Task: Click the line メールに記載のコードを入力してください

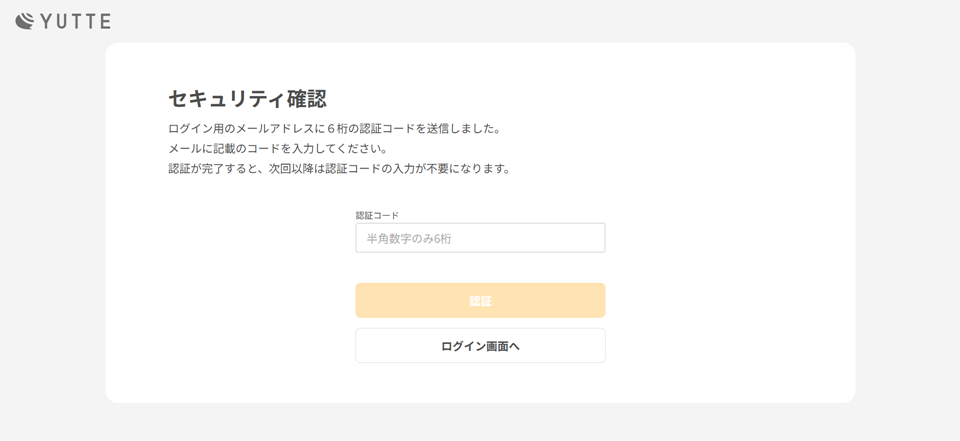Action: coord(278,149)
